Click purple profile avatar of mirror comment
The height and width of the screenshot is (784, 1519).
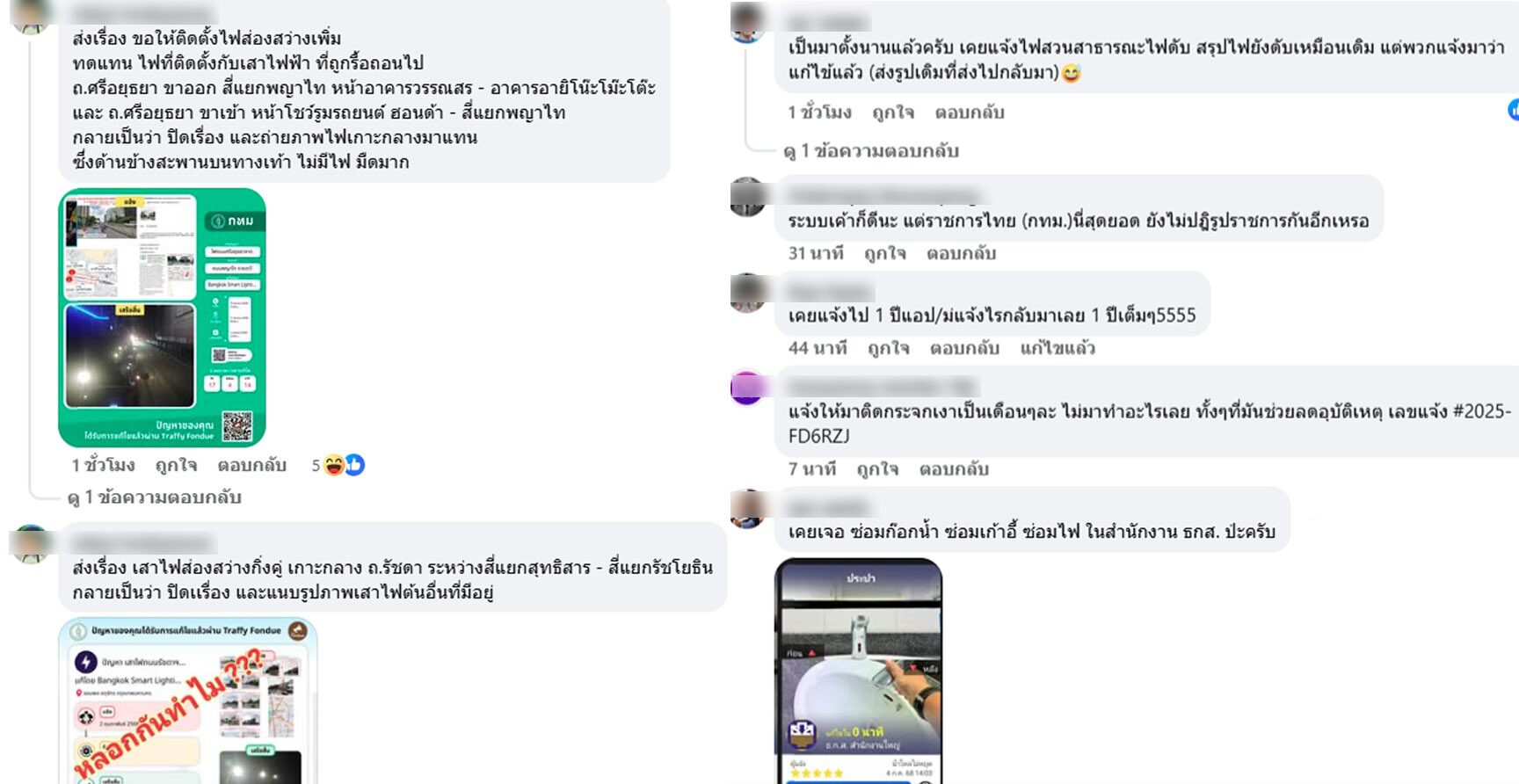747,387
